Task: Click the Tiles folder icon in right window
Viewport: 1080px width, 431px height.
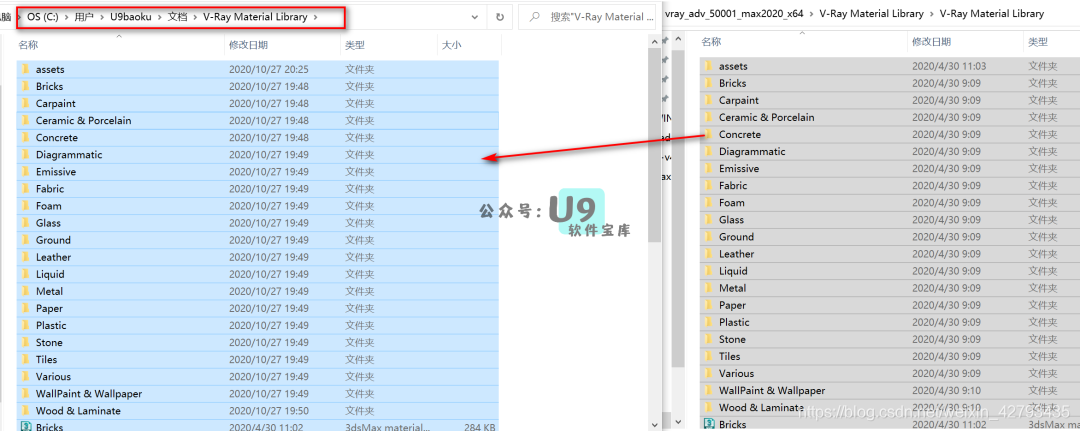Action: pyautogui.click(x=709, y=357)
